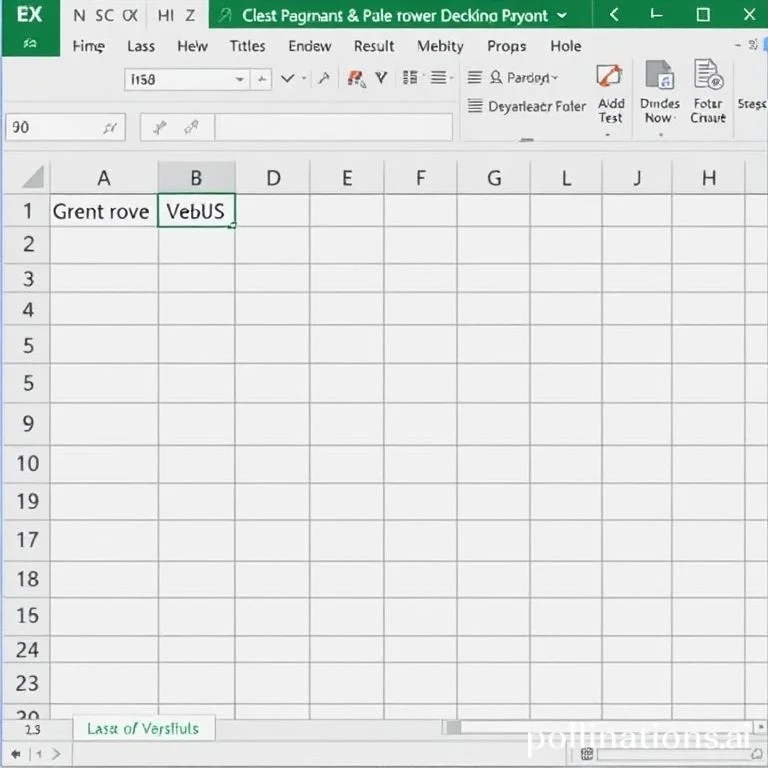The height and width of the screenshot is (768, 768).
Task: Click the EX application logo
Action: pyautogui.click(x=29, y=15)
